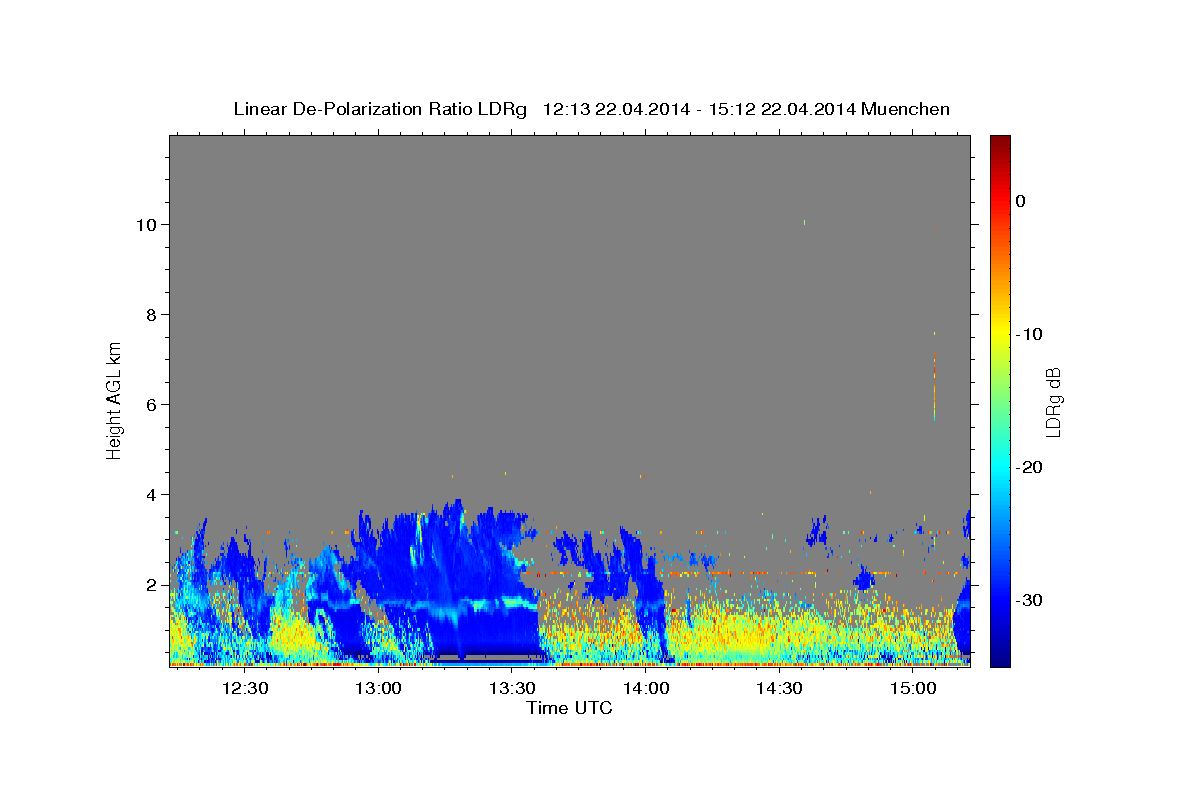The width and height of the screenshot is (1200, 800).
Task: Click the 'LDRg dB' colorbar label
Action: coord(1052,401)
